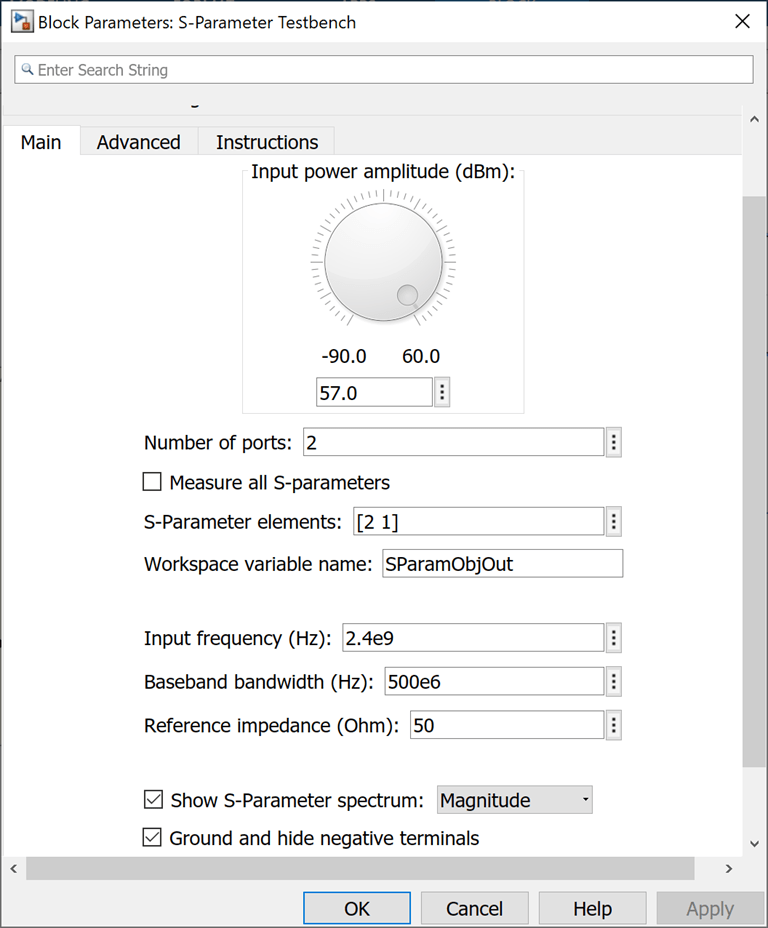Viewport: 768px width, 928px height.
Task: Switch to the Advanced tab
Action: point(138,142)
